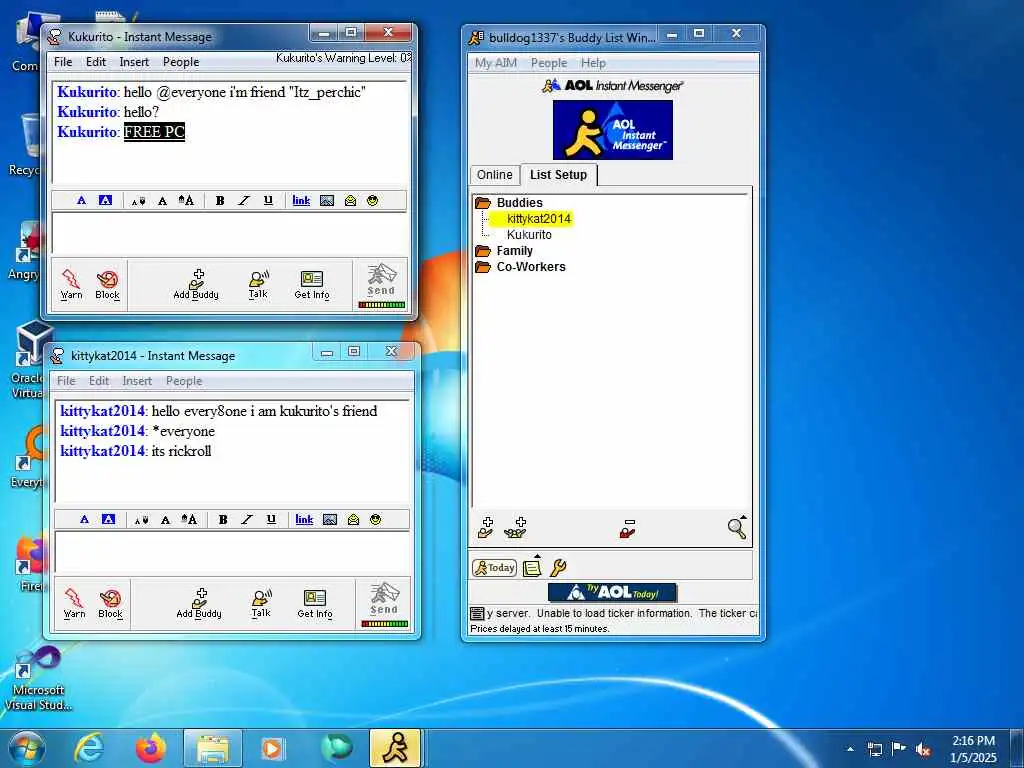Show hidden system tray icons arrow
This screenshot has width=1024, height=768.
850,749
